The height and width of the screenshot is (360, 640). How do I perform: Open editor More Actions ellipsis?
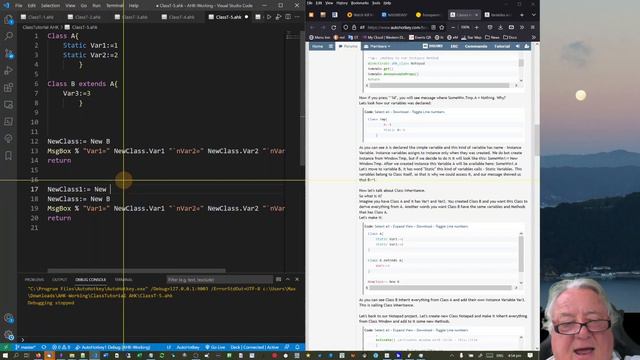297,17
